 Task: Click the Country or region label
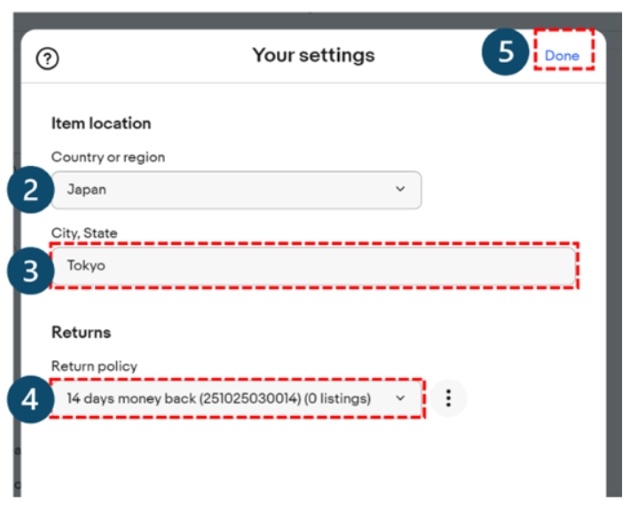pos(108,157)
